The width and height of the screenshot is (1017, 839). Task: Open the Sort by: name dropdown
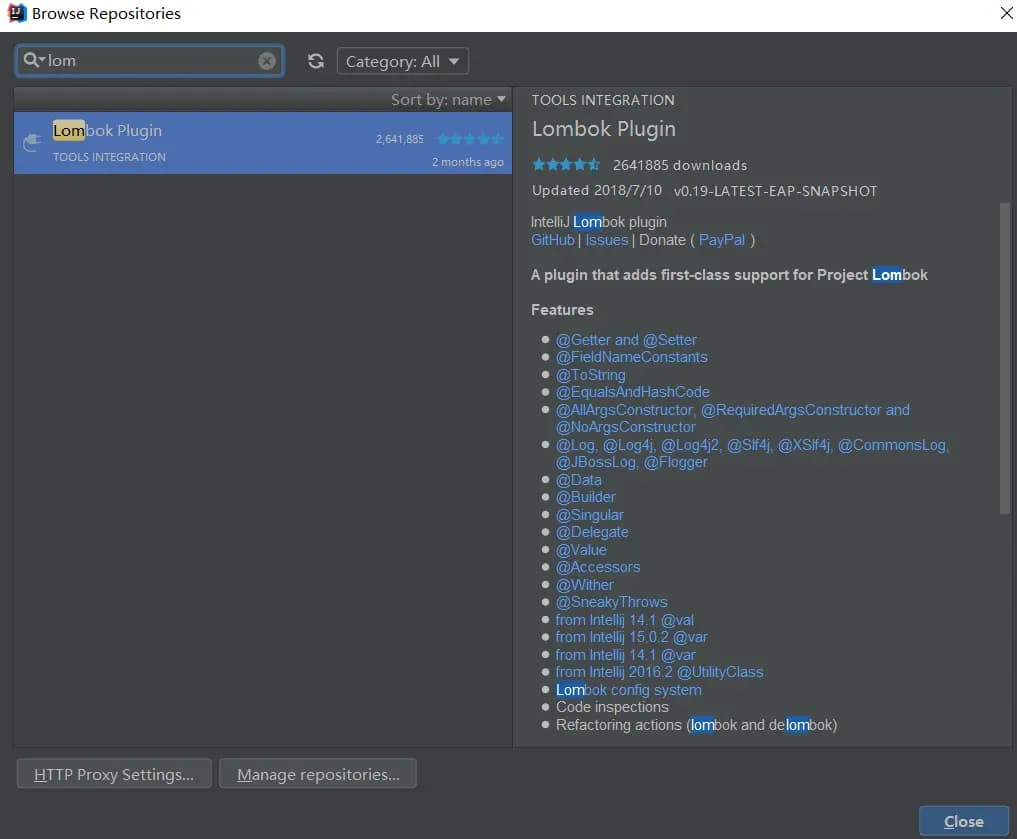click(448, 99)
